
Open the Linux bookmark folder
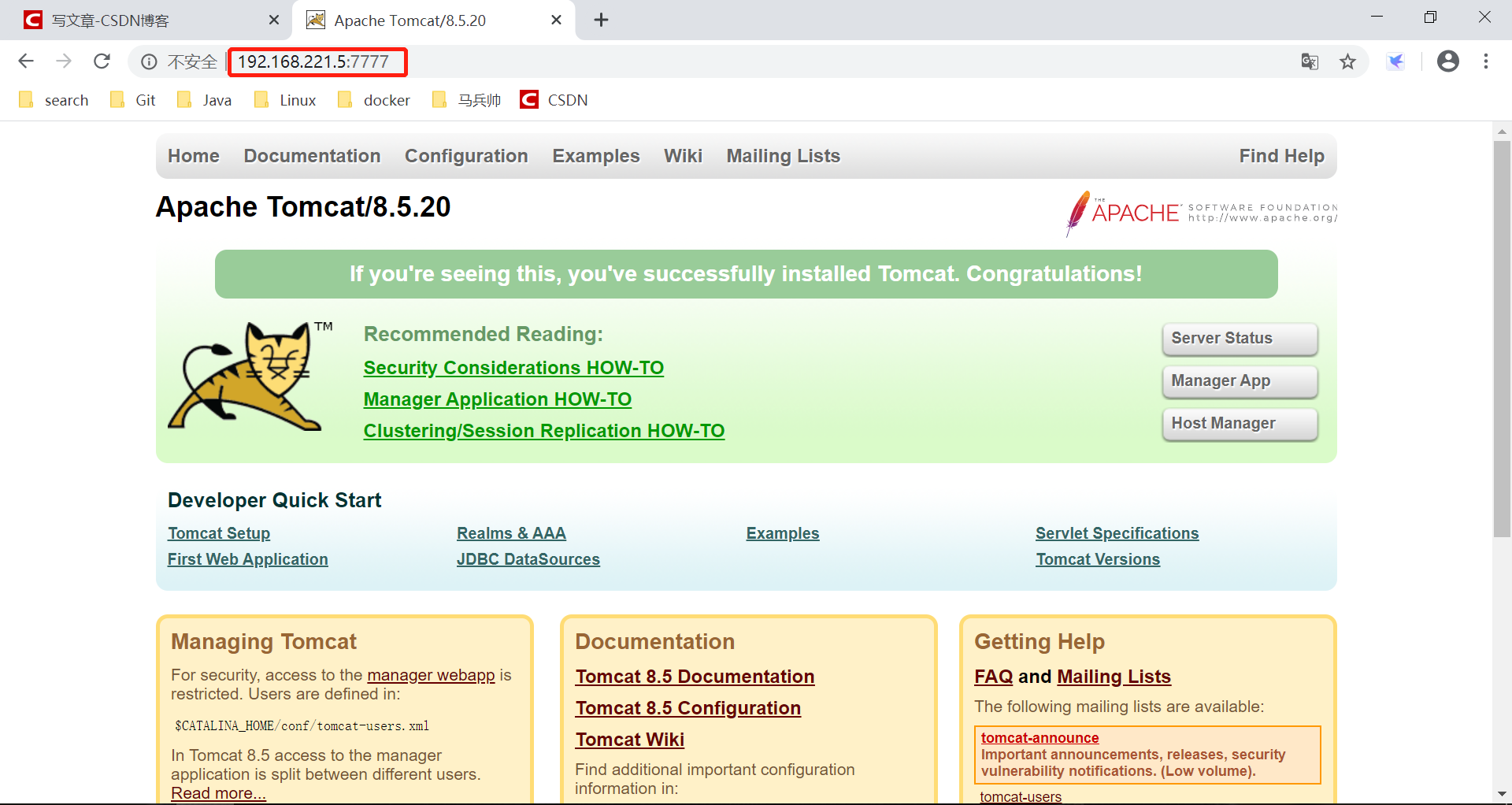point(285,100)
